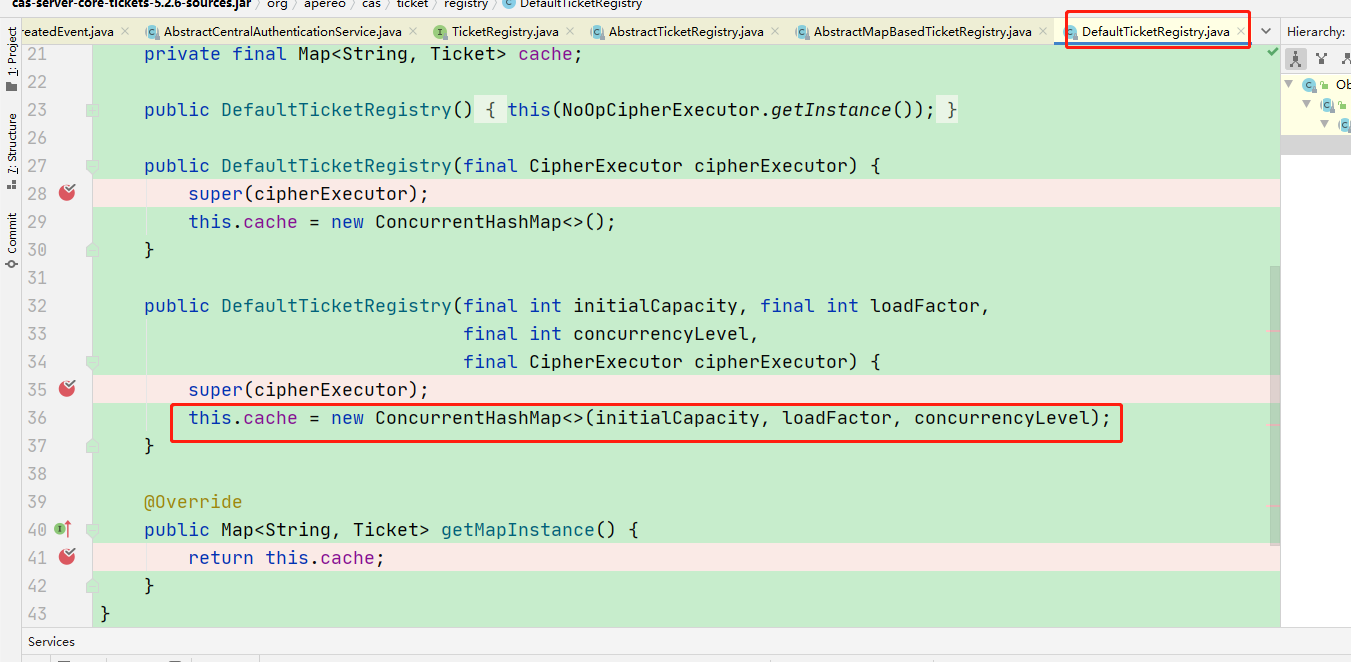Click the 'return this.cache;' statement on line 41
1351x662 pixels.
(x=286, y=558)
